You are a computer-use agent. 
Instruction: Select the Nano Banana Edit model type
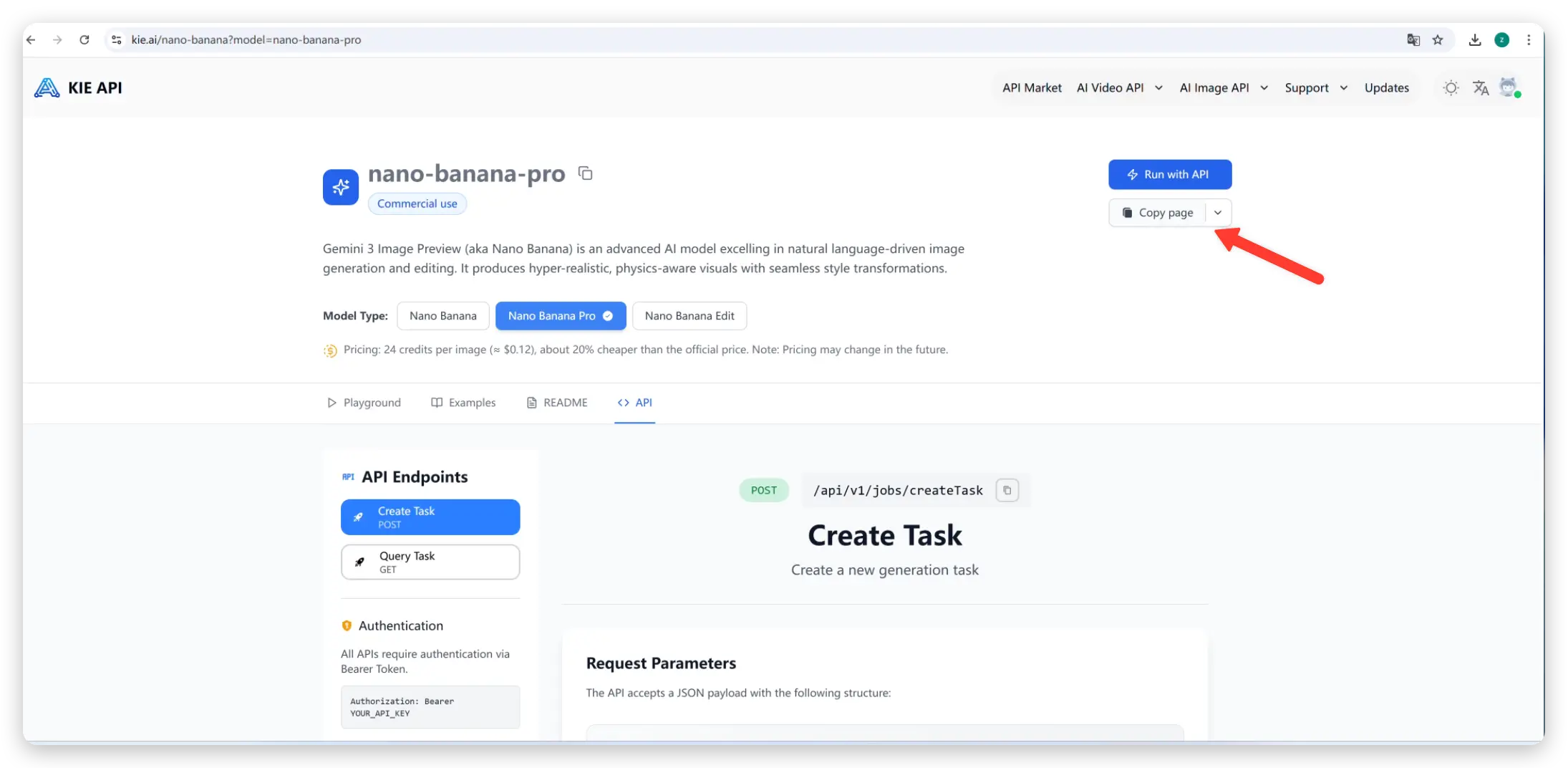tap(689, 316)
